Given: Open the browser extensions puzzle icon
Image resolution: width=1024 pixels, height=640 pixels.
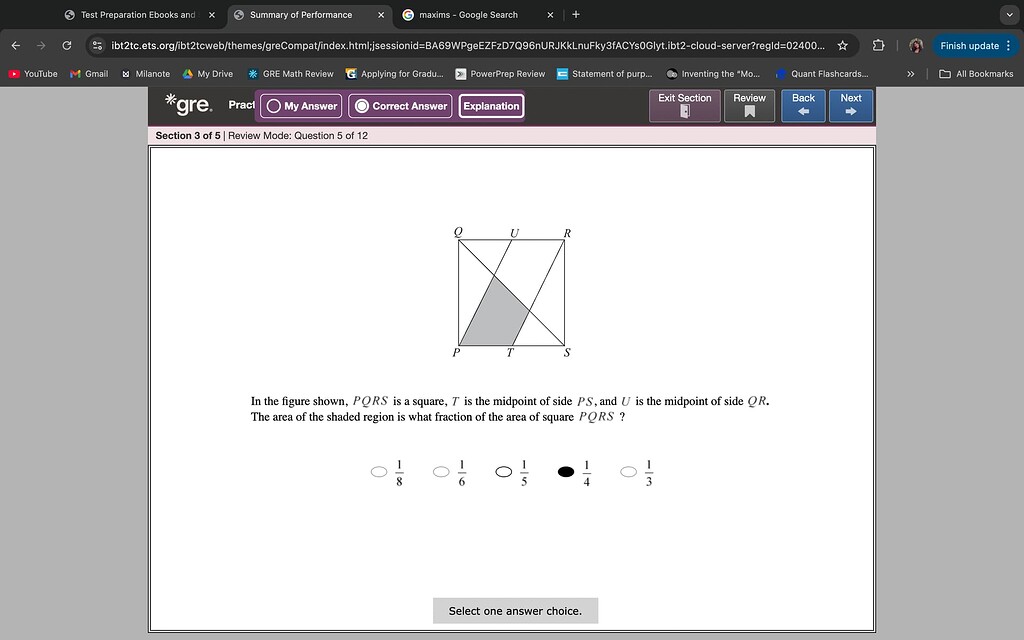Looking at the screenshot, I should click(880, 45).
